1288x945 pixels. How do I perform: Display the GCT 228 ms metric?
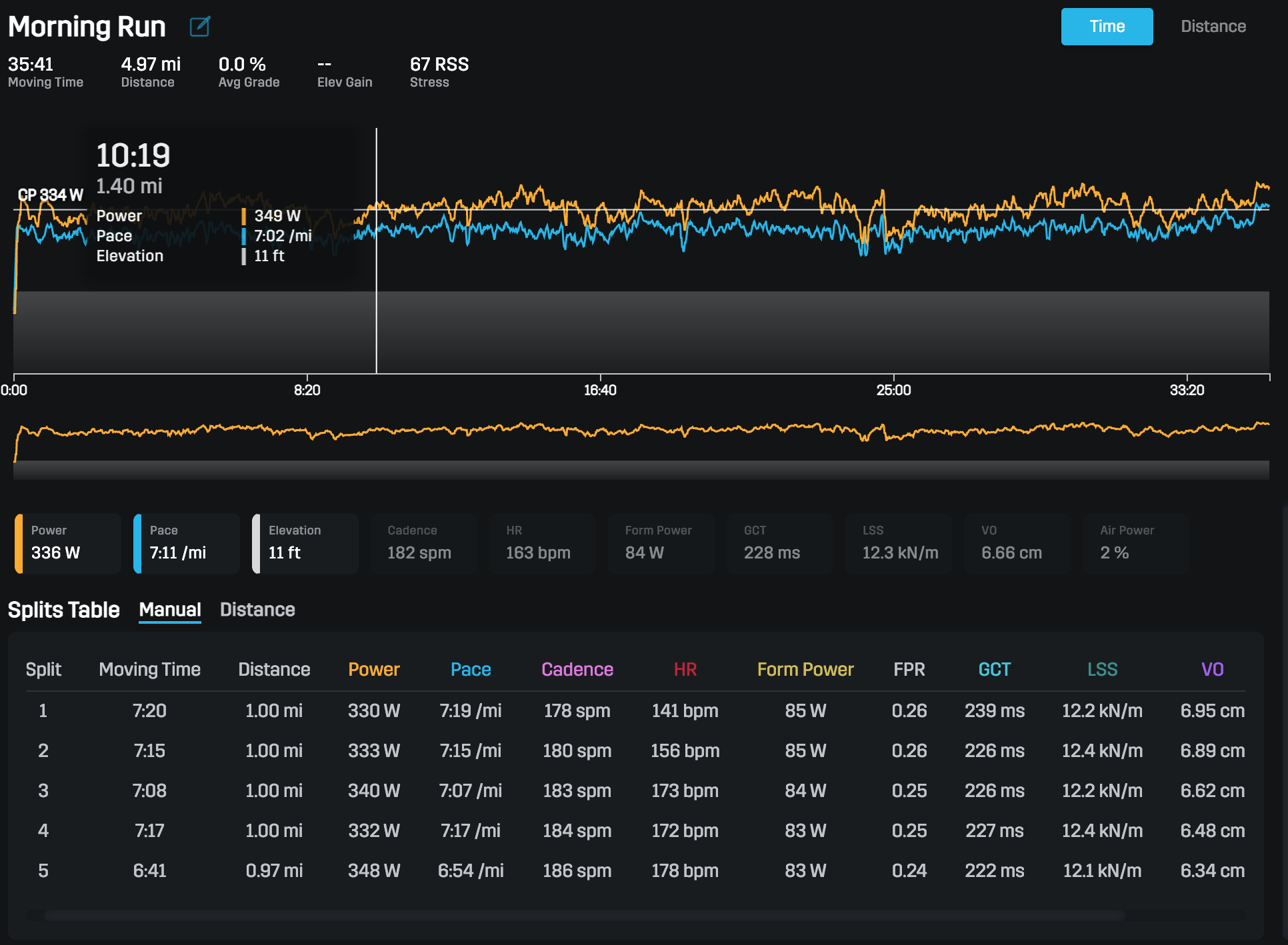[x=779, y=543]
